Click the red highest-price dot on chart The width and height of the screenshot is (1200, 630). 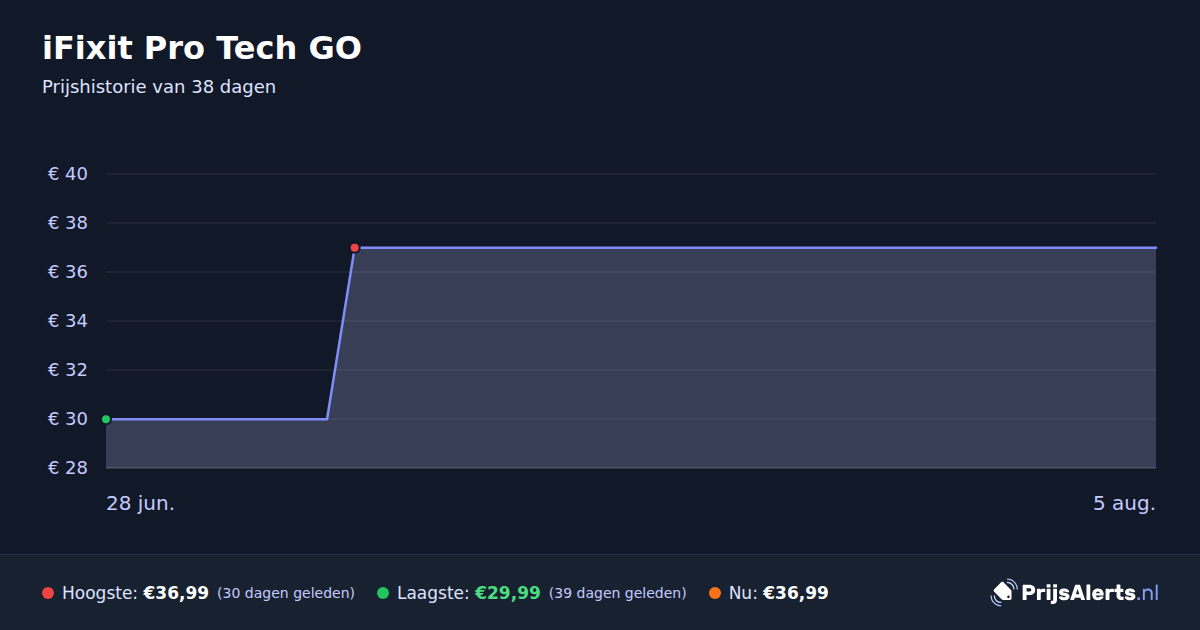(x=355, y=248)
